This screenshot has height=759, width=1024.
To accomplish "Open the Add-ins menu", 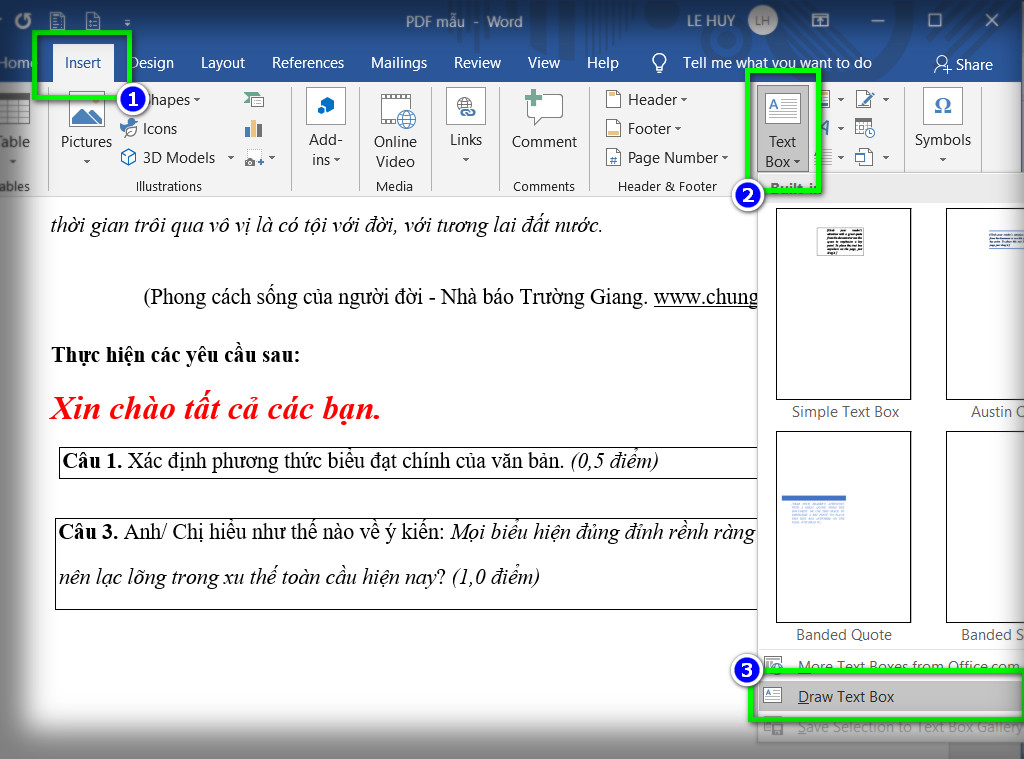I will tap(325, 129).
